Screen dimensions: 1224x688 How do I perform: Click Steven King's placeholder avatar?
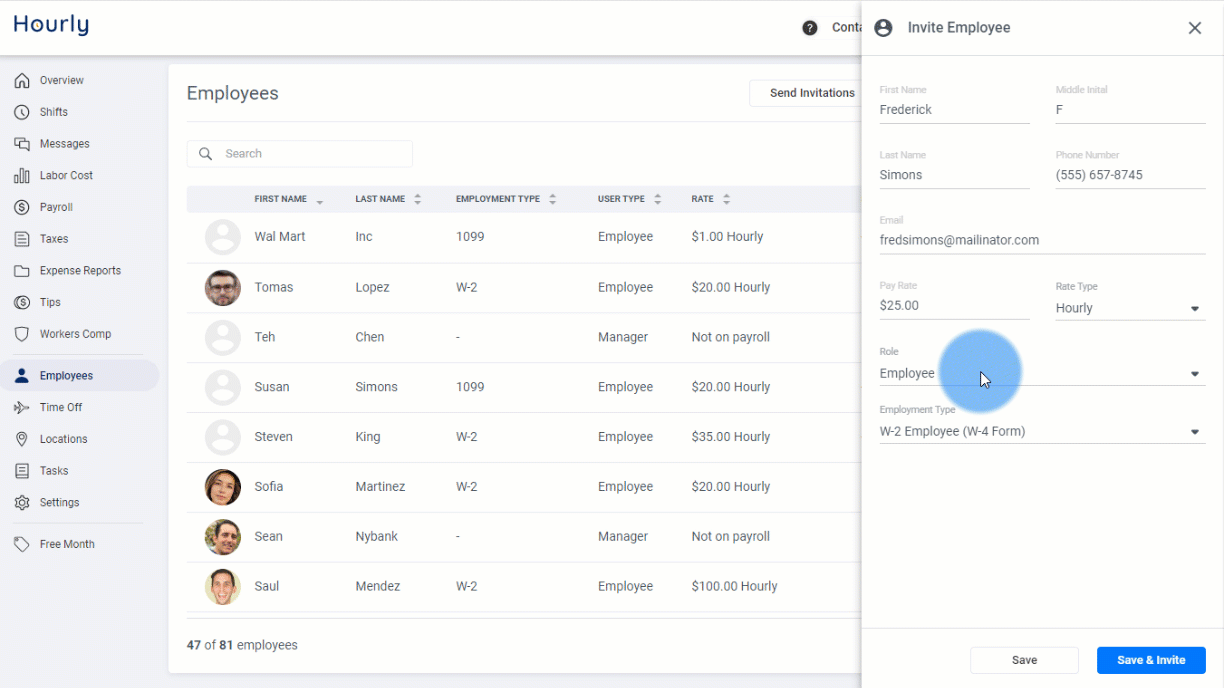click(223, 438)
